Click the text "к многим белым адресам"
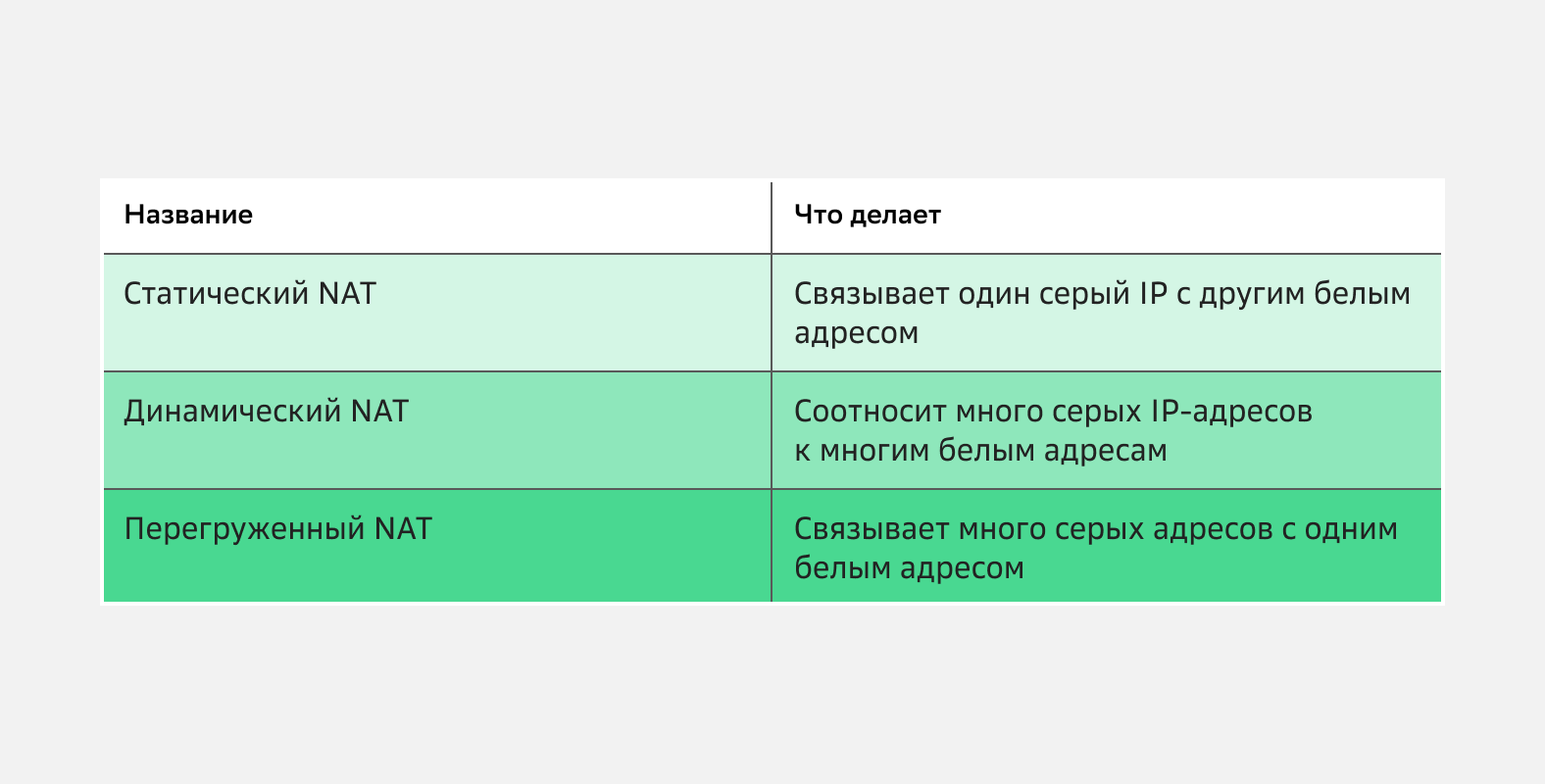The width and height of the screenshot is (1545, 784). pyautogui.click(x=980, y=451)
